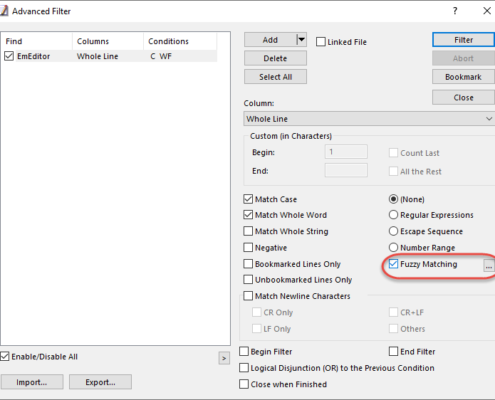This screenshot has width=495, height=400.
Task: Open Import dialog button
Action: coord(32,382)
